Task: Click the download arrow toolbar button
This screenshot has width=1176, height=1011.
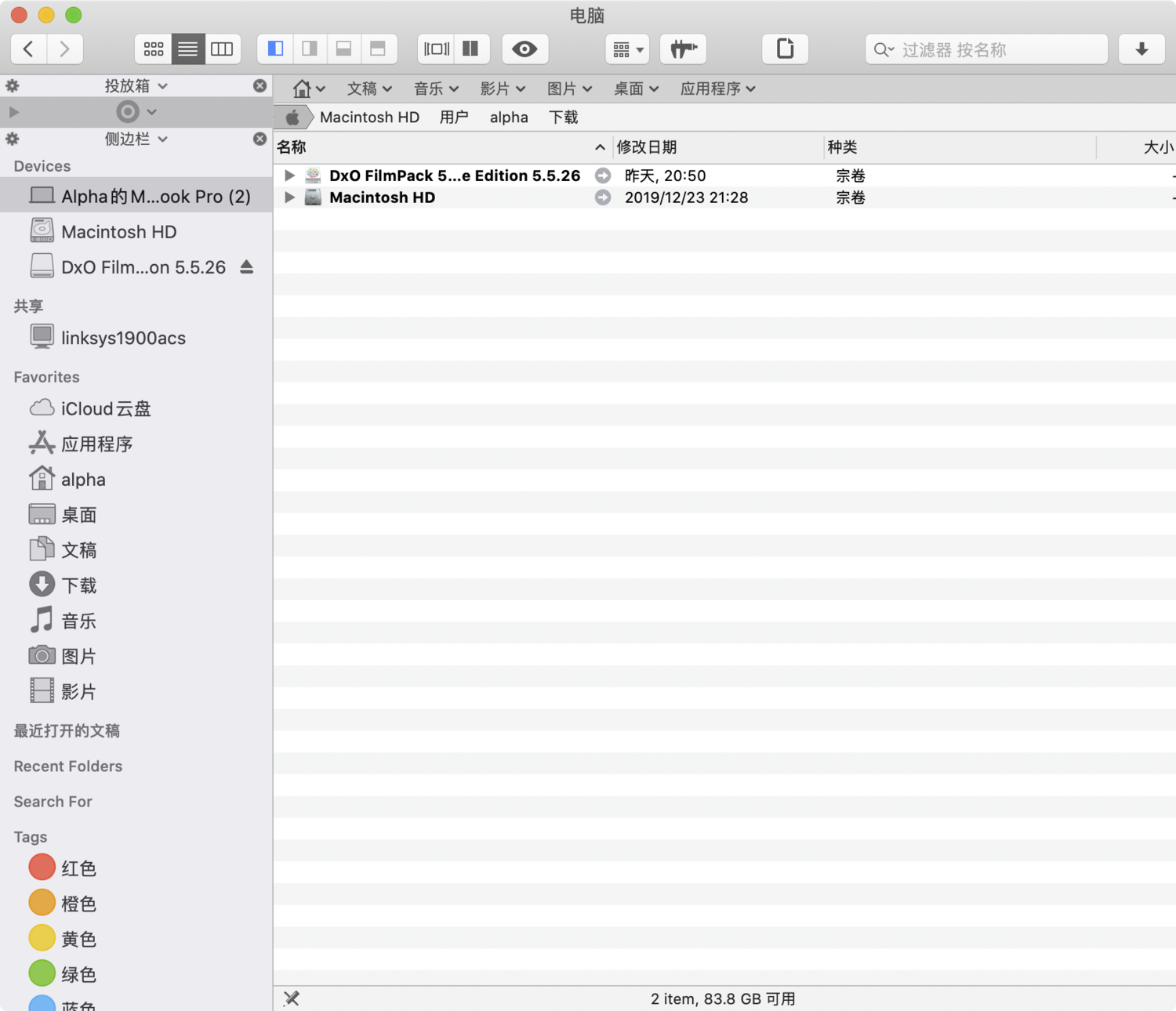Action: (1142, 49)
